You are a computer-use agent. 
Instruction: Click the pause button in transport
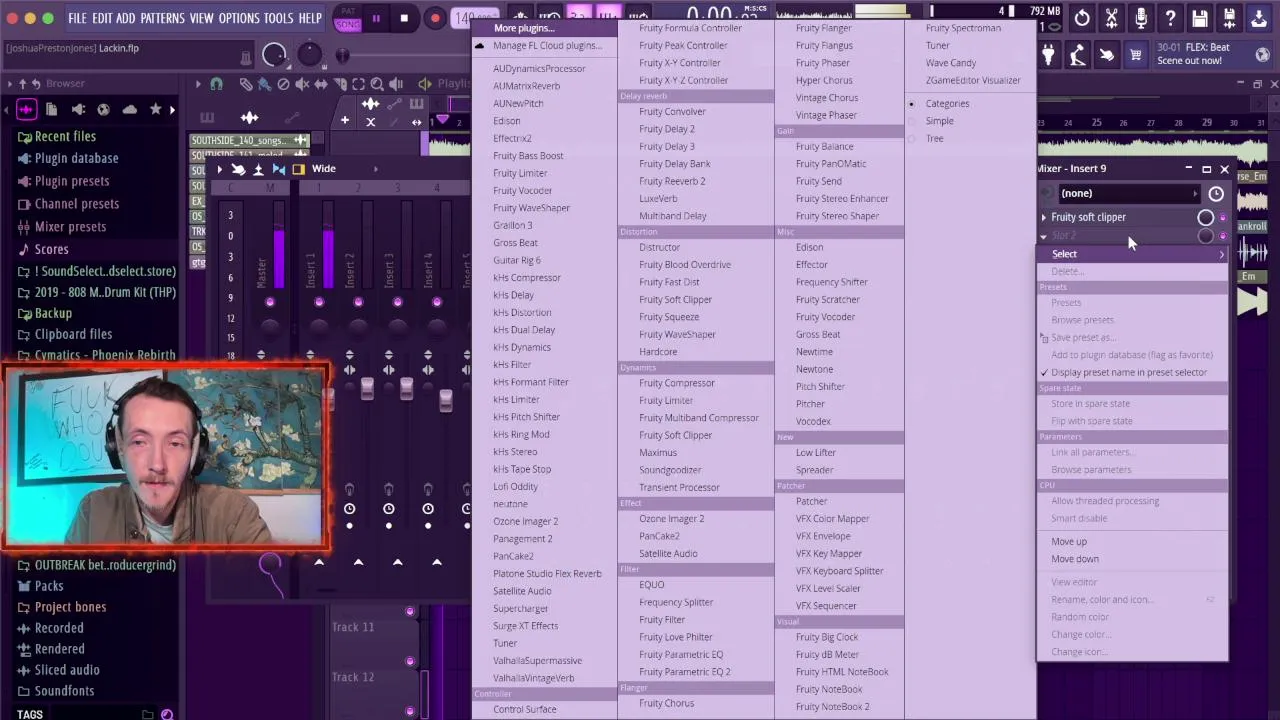point(376,18)
